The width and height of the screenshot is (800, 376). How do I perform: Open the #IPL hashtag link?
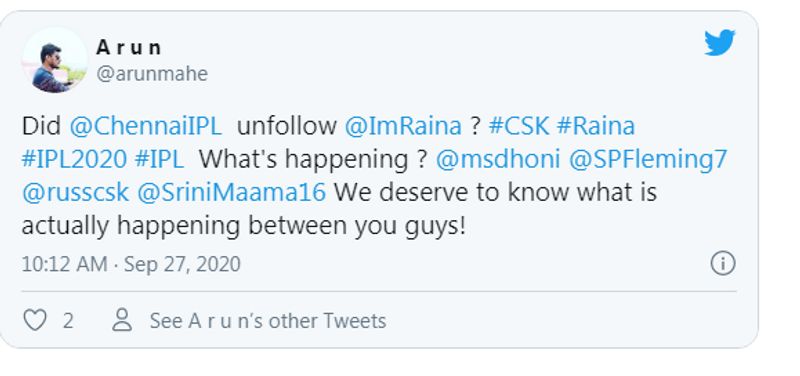(x=159, y=159)
